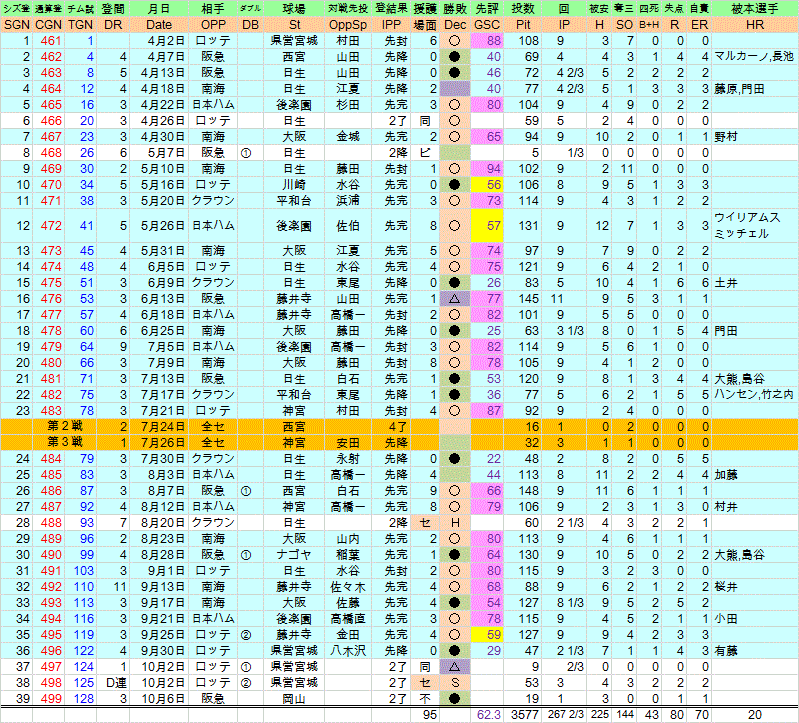This screenshot has width=799, height=723.
Task: Click stadium cell ナゴヤ
Action: click(294, 554)
